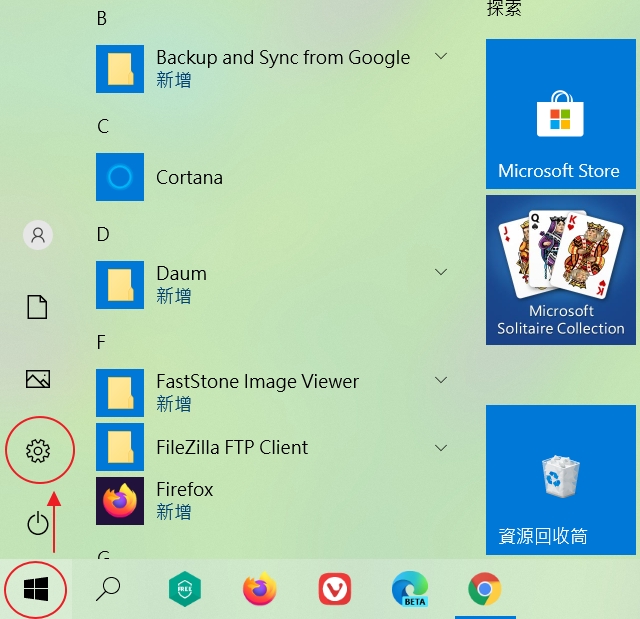Open the taskbar Search magnifier
This screenshot has width=640, height=619.
coord(108,589)
